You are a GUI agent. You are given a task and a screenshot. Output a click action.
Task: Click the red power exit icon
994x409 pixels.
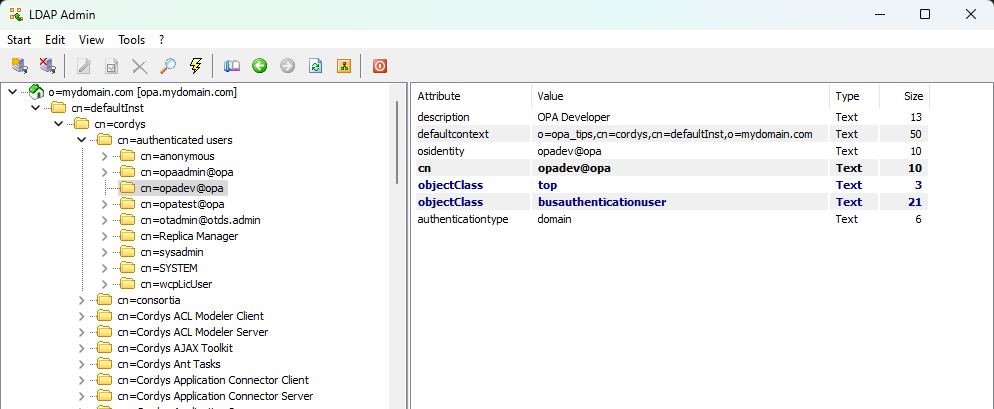coord(379,66)
